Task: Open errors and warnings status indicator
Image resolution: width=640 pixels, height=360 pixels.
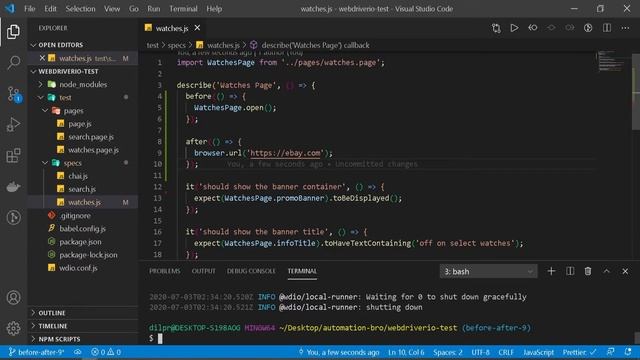Action: (106, 352)
